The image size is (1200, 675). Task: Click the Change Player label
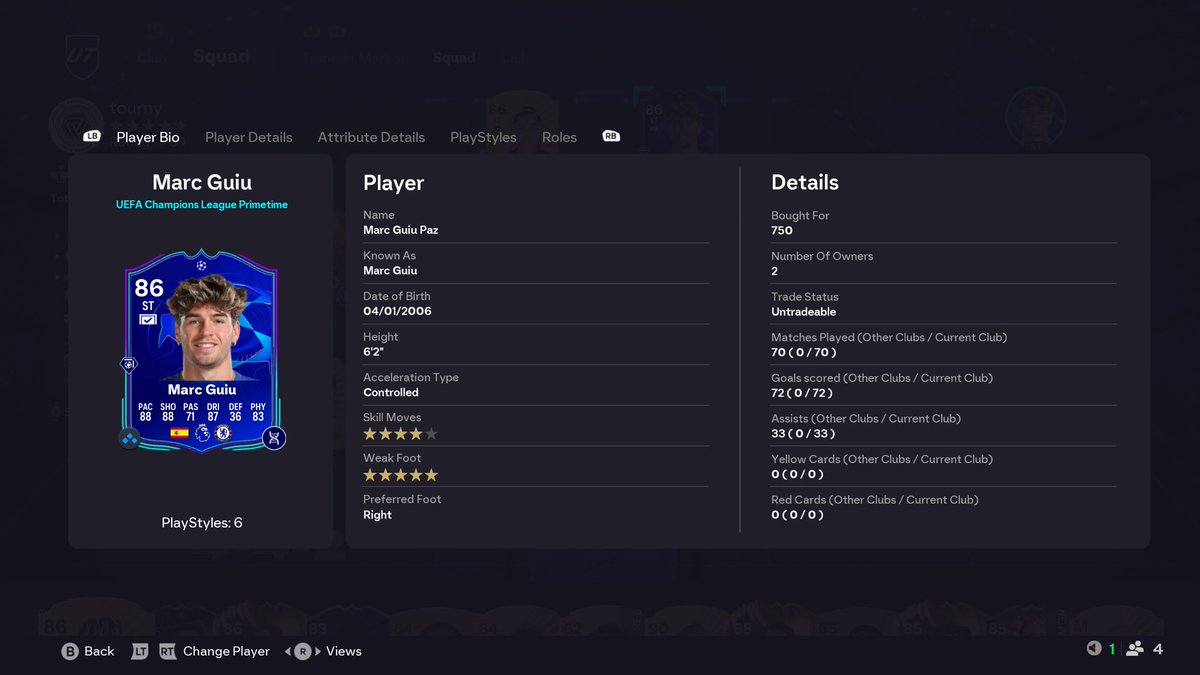coord(226,651)
